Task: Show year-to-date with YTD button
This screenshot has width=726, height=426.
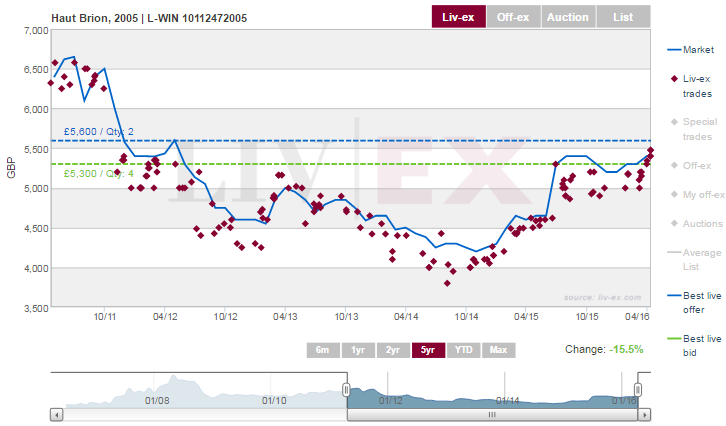Action: click(x=463, y=350)
